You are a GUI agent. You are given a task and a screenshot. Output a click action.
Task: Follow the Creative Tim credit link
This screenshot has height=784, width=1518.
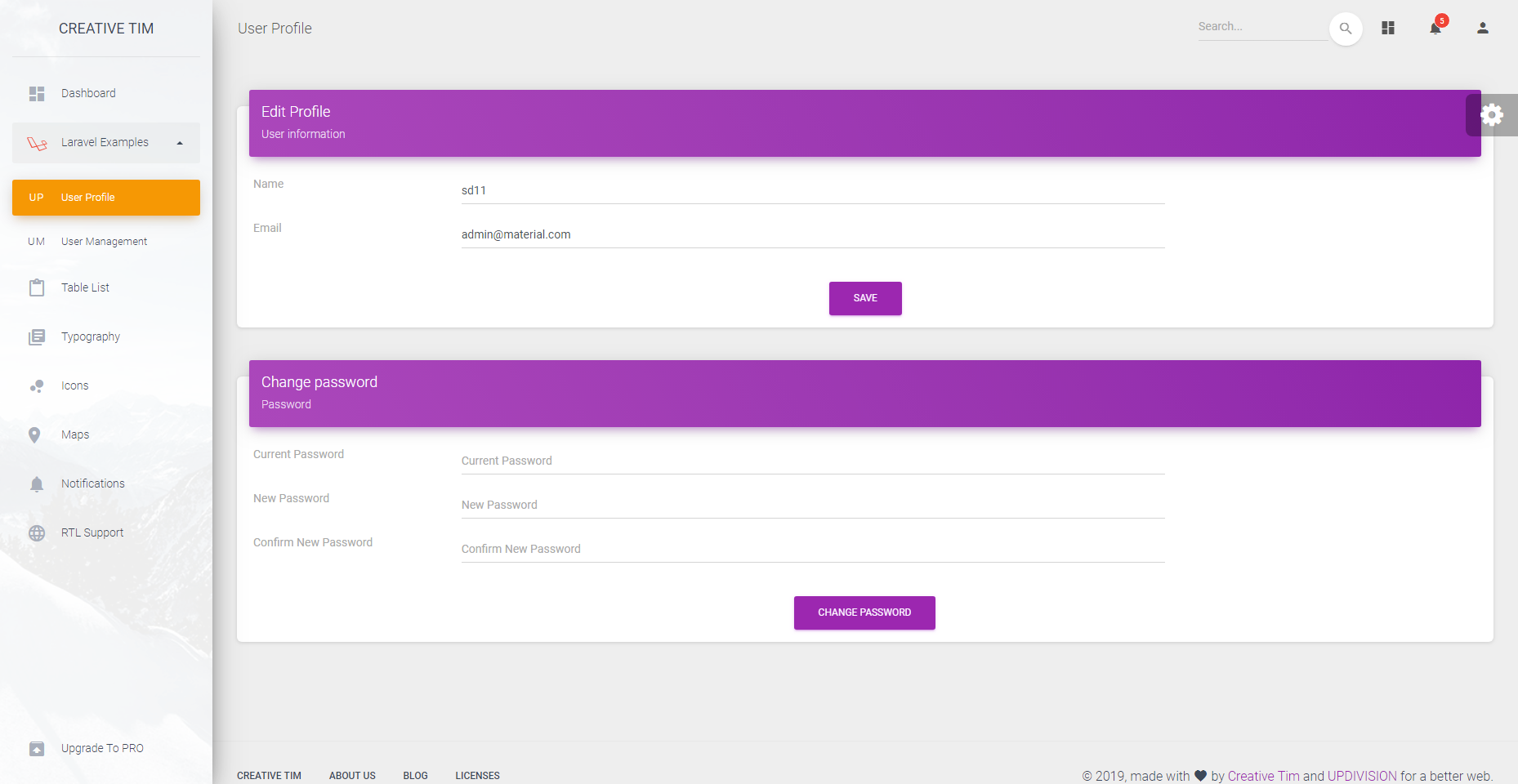[x=1263, y=776]
